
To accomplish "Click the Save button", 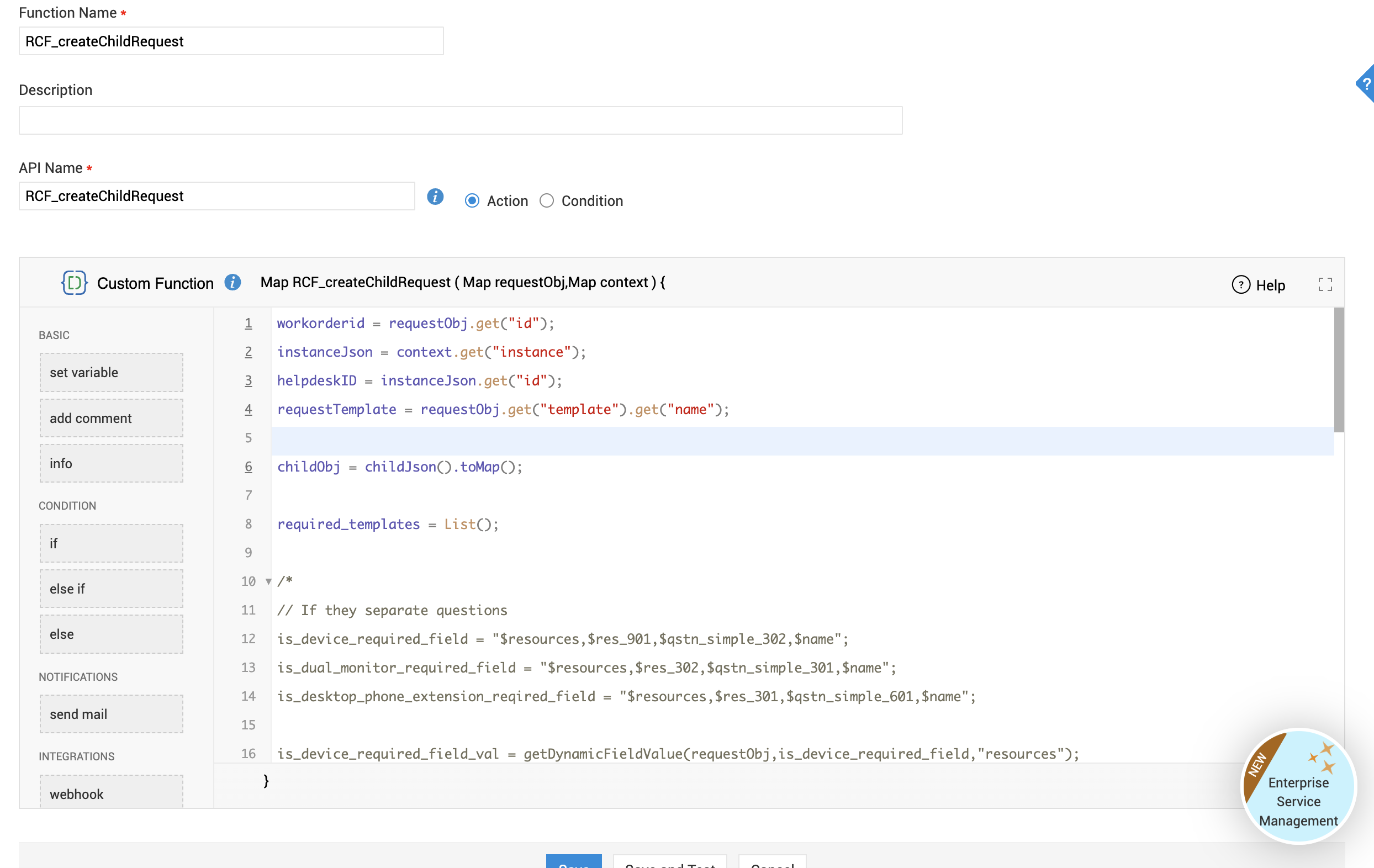I will point(573,862).
